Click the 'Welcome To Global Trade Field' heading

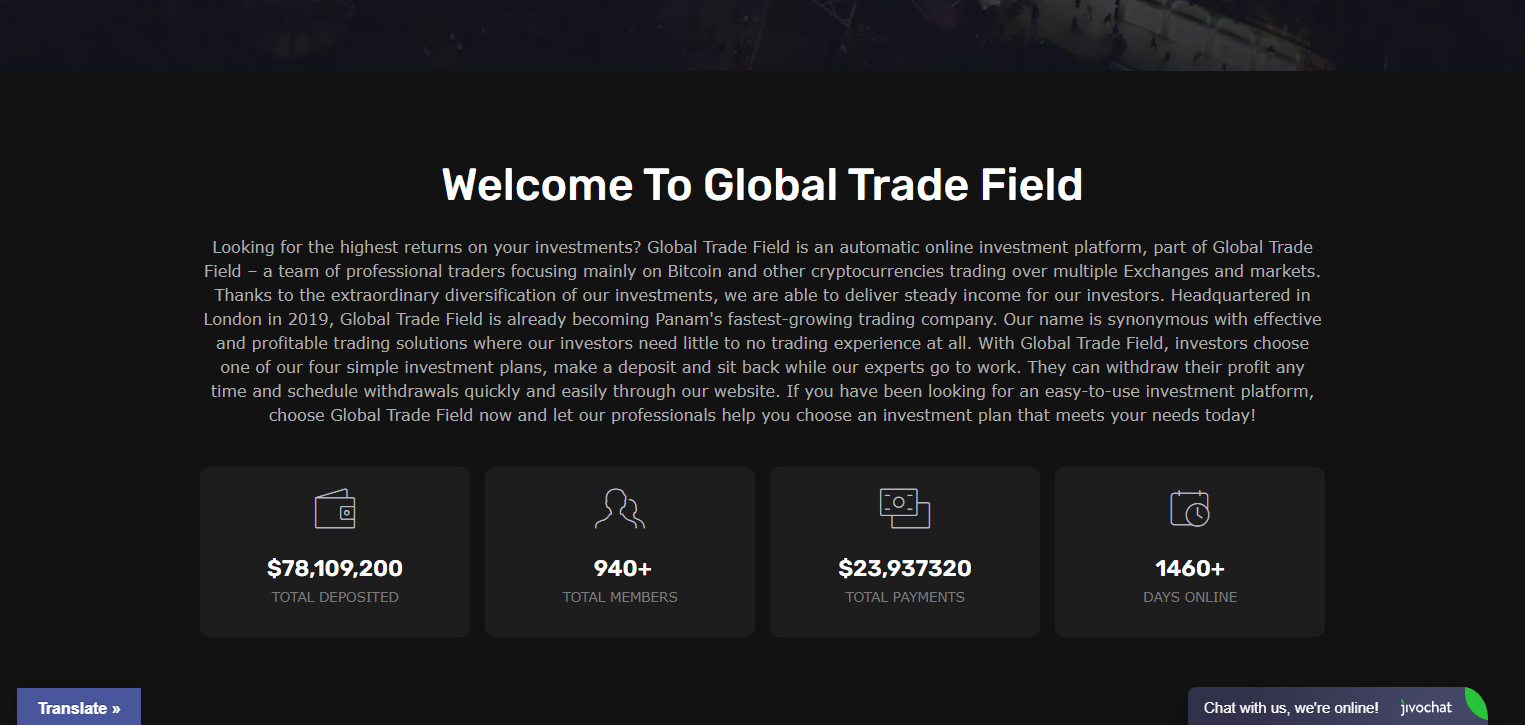tap(762, 185)
